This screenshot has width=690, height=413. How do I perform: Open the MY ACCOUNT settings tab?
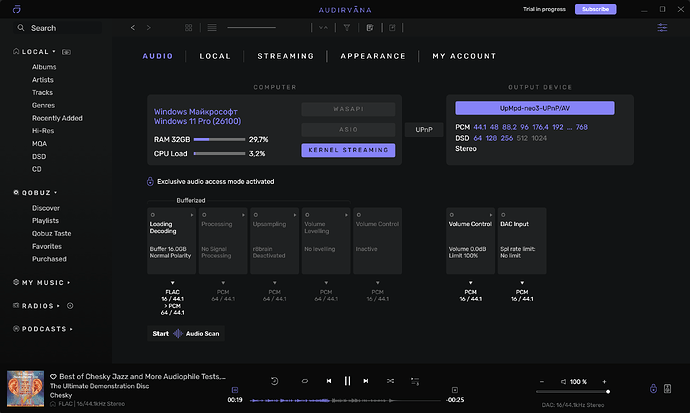[464, 56]
